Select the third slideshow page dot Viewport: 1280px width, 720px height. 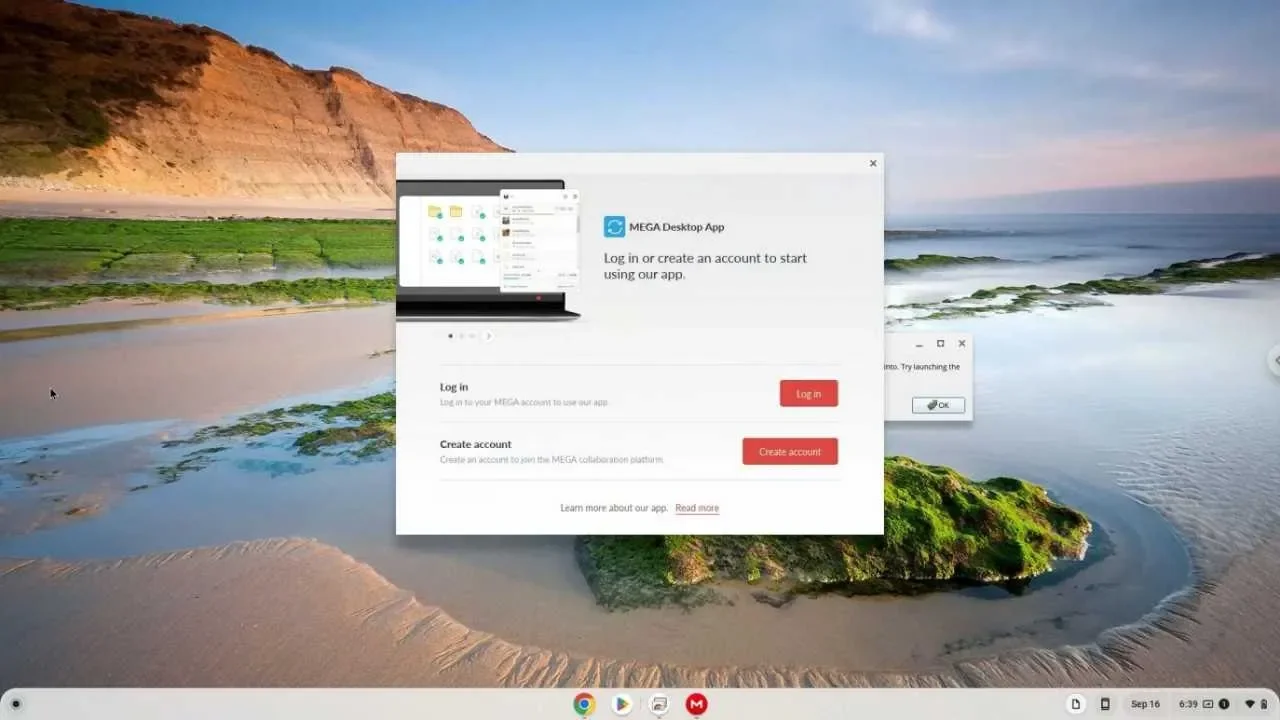point(472,336)
